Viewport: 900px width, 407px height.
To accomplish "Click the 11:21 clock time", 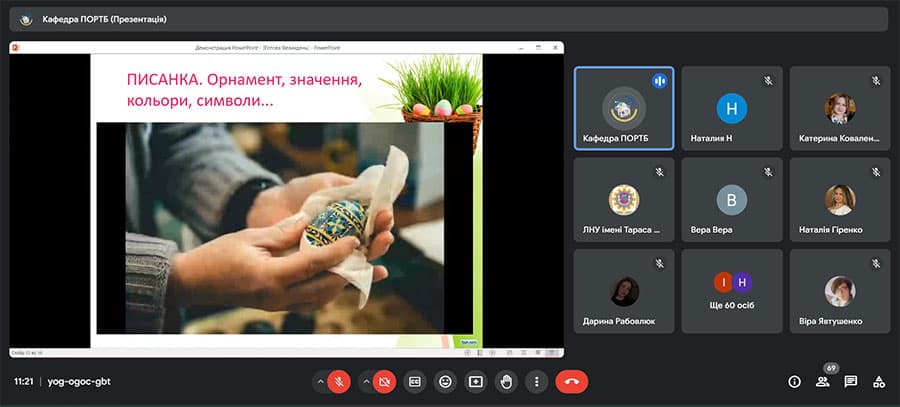I will (24, 381).
